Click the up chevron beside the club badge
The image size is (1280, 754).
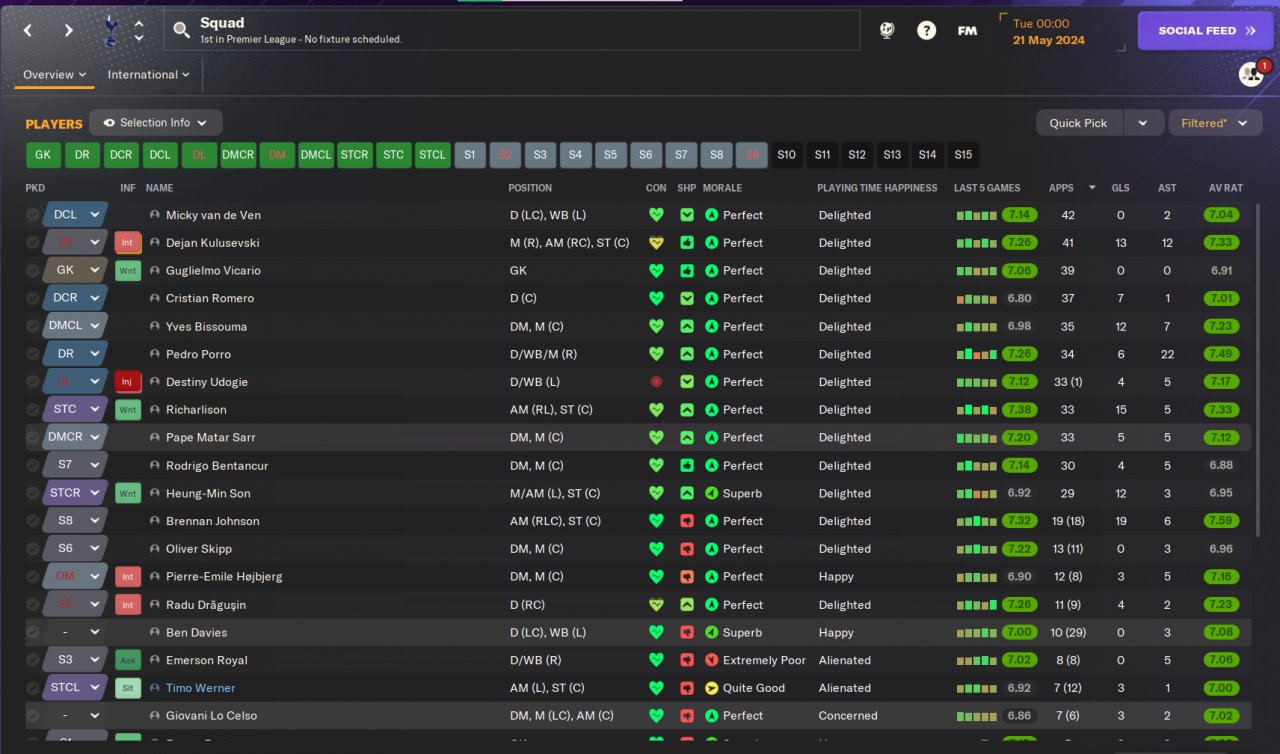coord(139,24)
